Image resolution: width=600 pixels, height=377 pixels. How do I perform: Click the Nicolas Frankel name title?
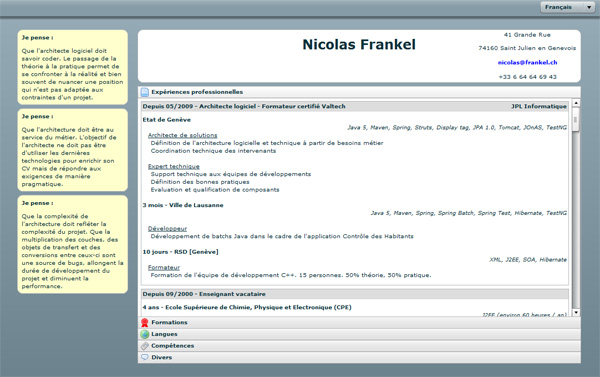[x=359, y=44]
